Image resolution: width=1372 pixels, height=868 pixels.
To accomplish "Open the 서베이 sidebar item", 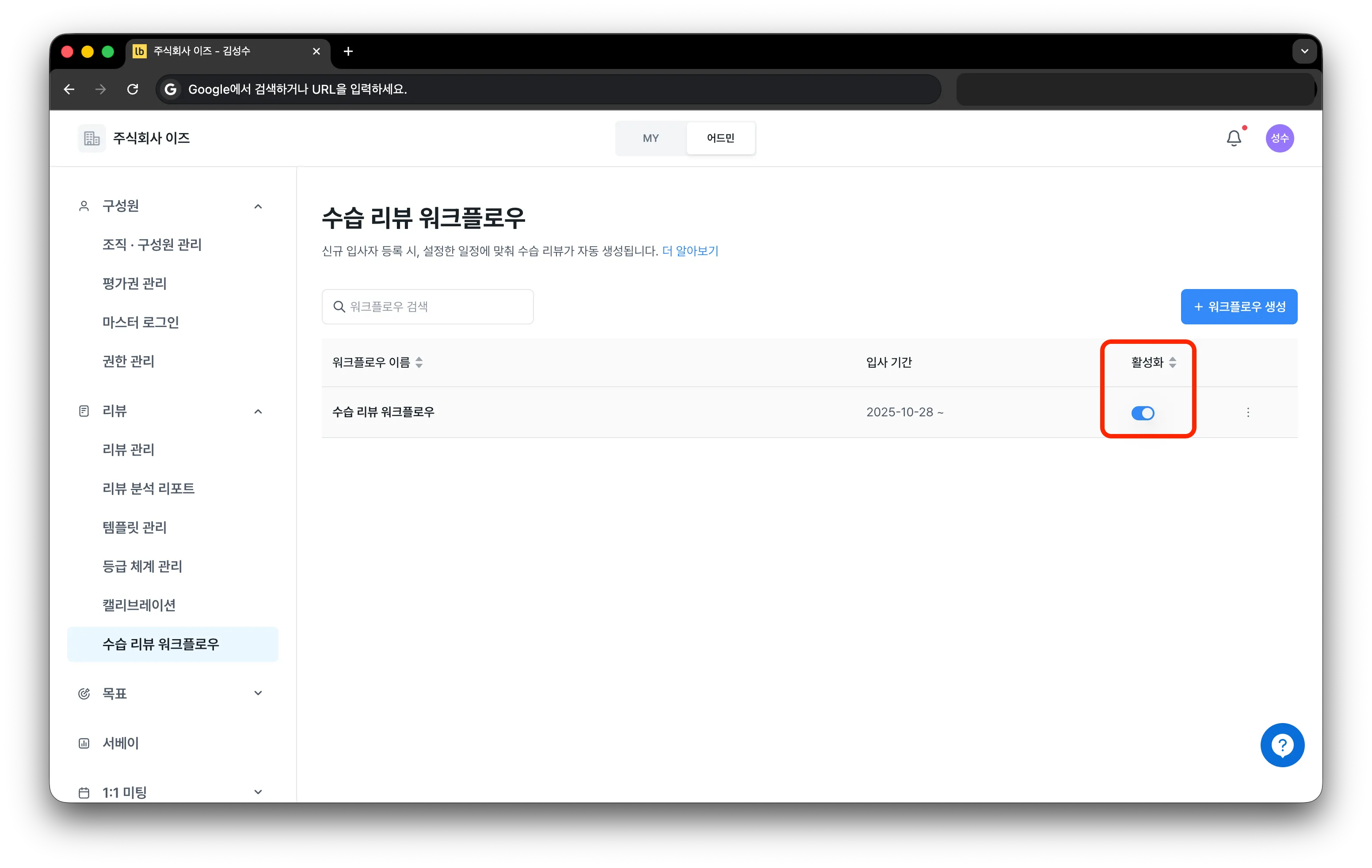I will 120,742.
